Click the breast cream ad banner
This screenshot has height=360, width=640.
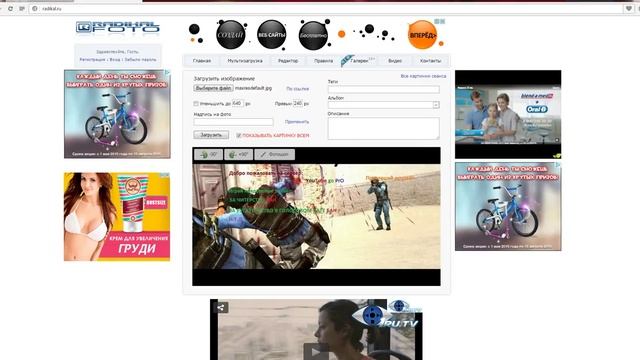[117, 217]
